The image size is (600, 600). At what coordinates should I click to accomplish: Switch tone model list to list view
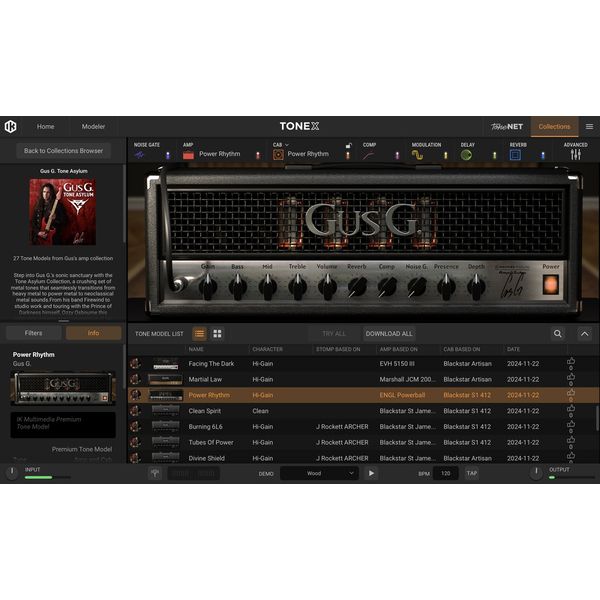(x=199, y=334)
